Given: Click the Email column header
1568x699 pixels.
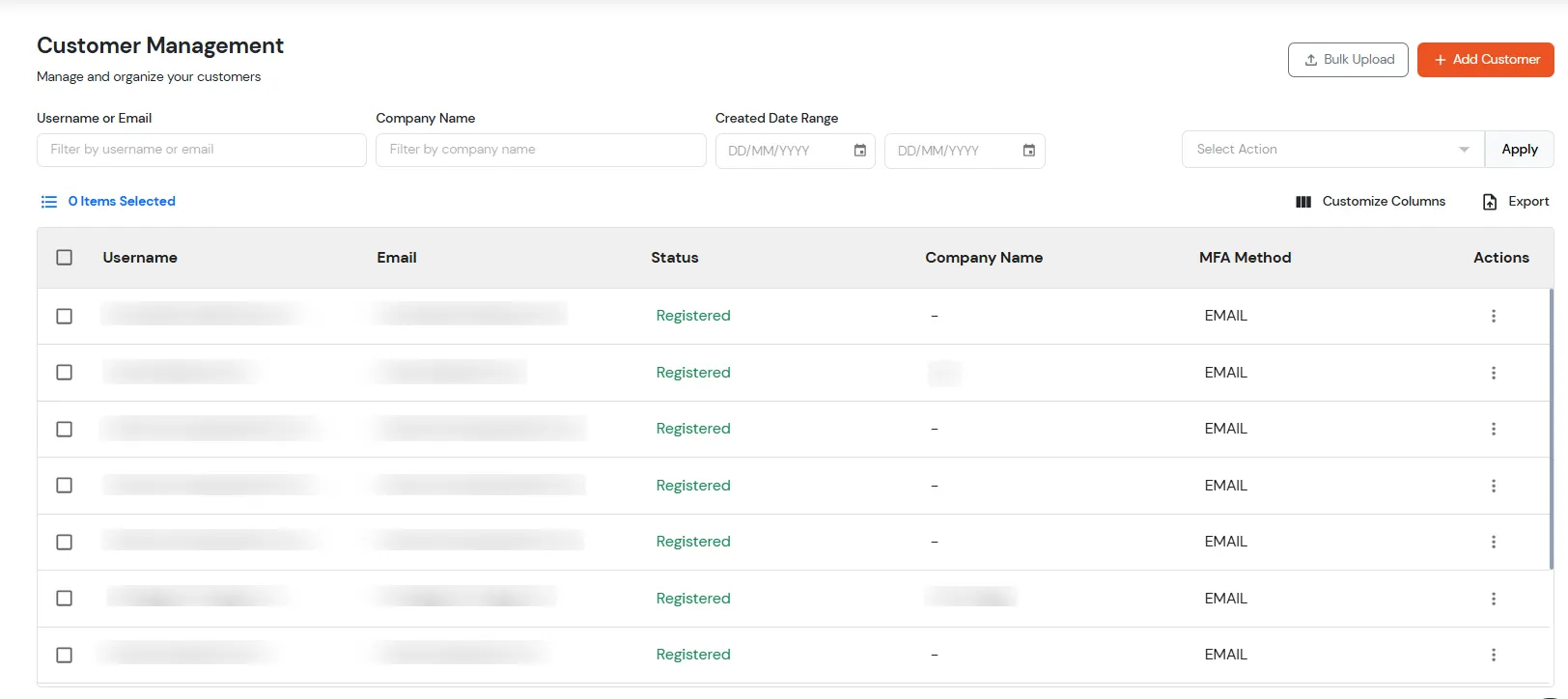Looking at the screenshot, I should [397, 258].
